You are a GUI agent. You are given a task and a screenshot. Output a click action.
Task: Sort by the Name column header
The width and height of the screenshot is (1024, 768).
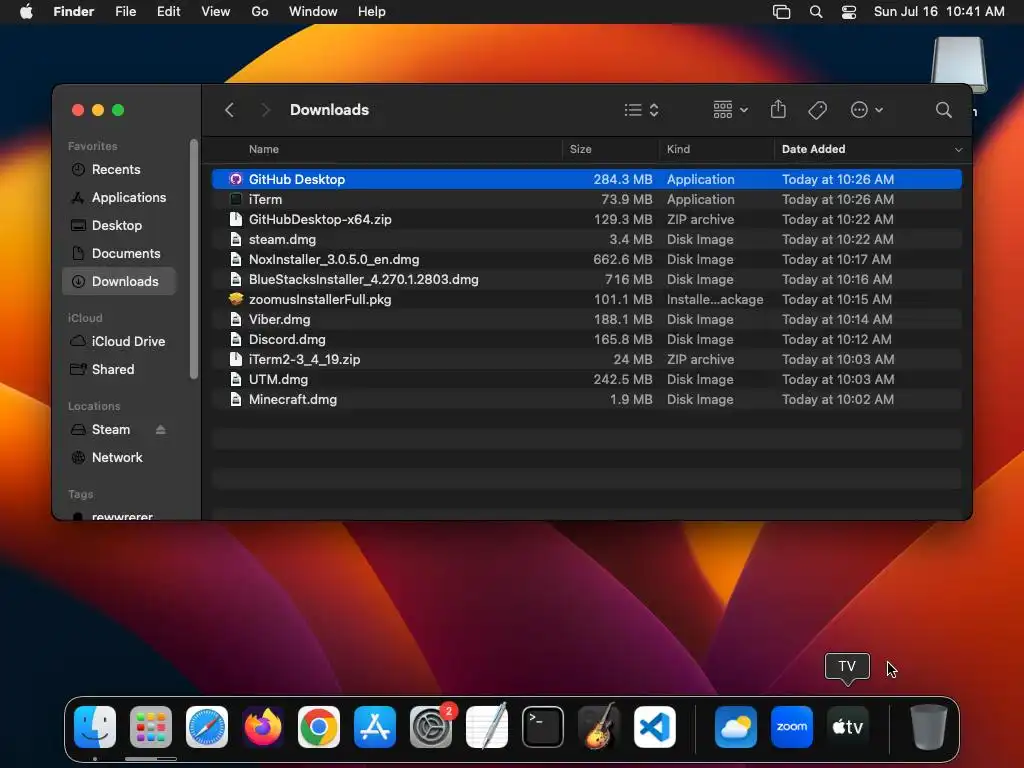(264, 149)
